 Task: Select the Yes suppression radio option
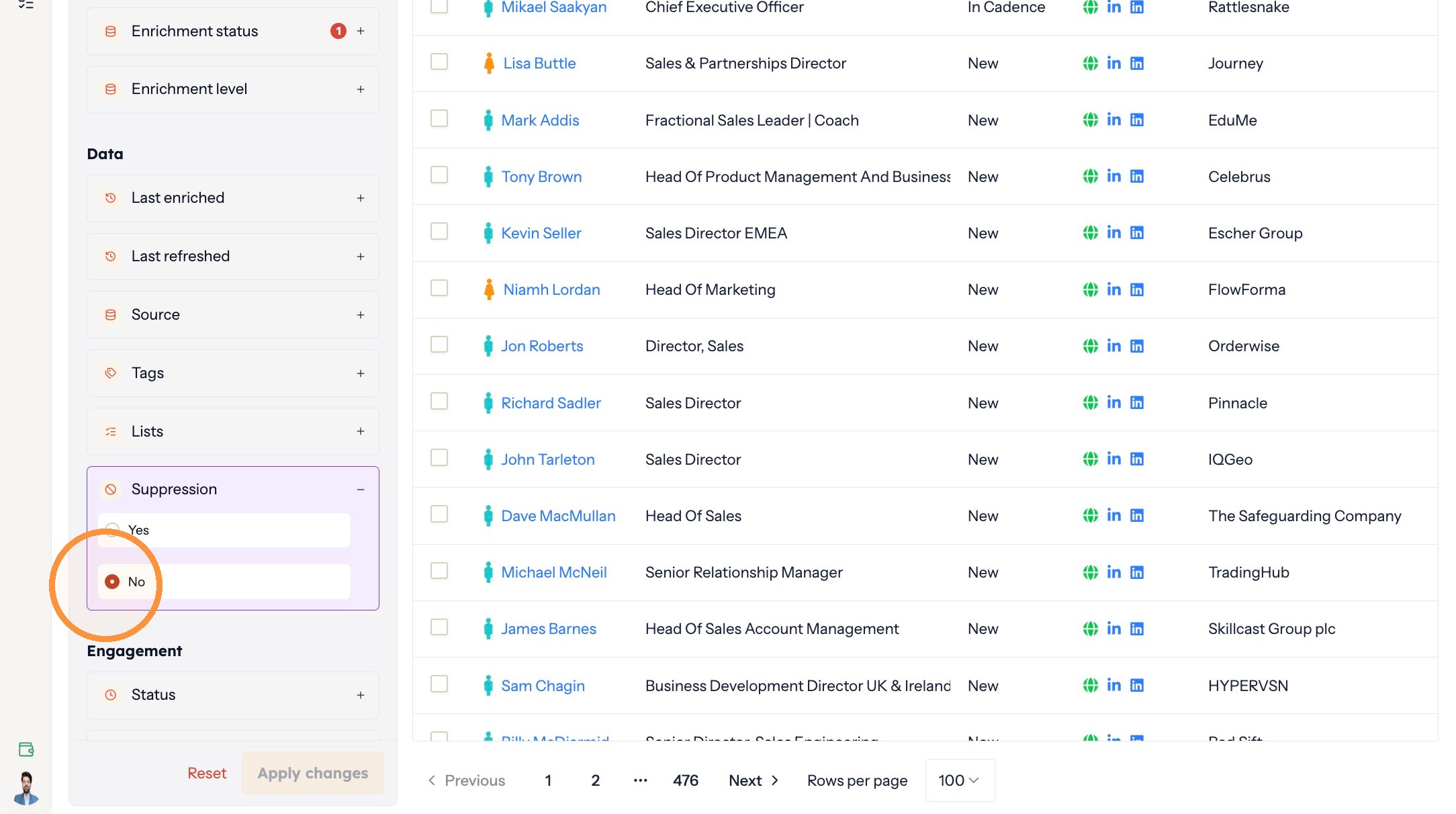113,530
